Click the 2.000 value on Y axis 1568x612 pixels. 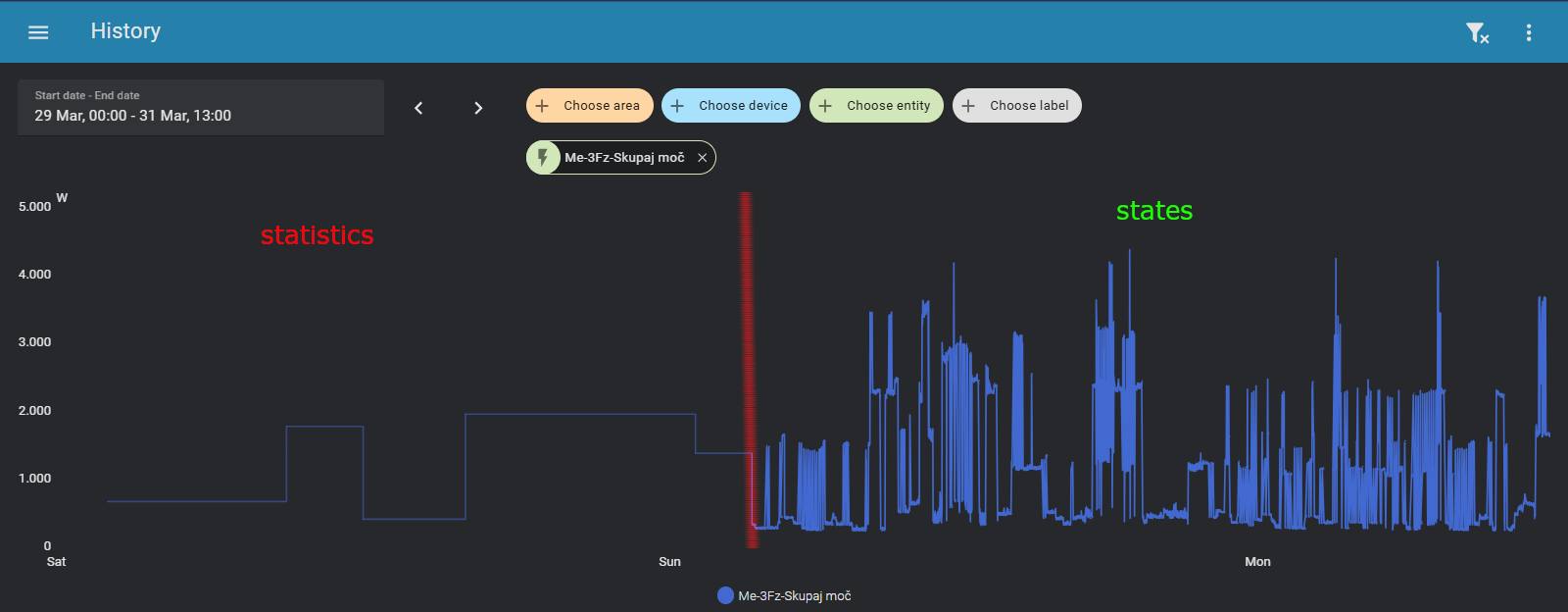tap(34, 411)
